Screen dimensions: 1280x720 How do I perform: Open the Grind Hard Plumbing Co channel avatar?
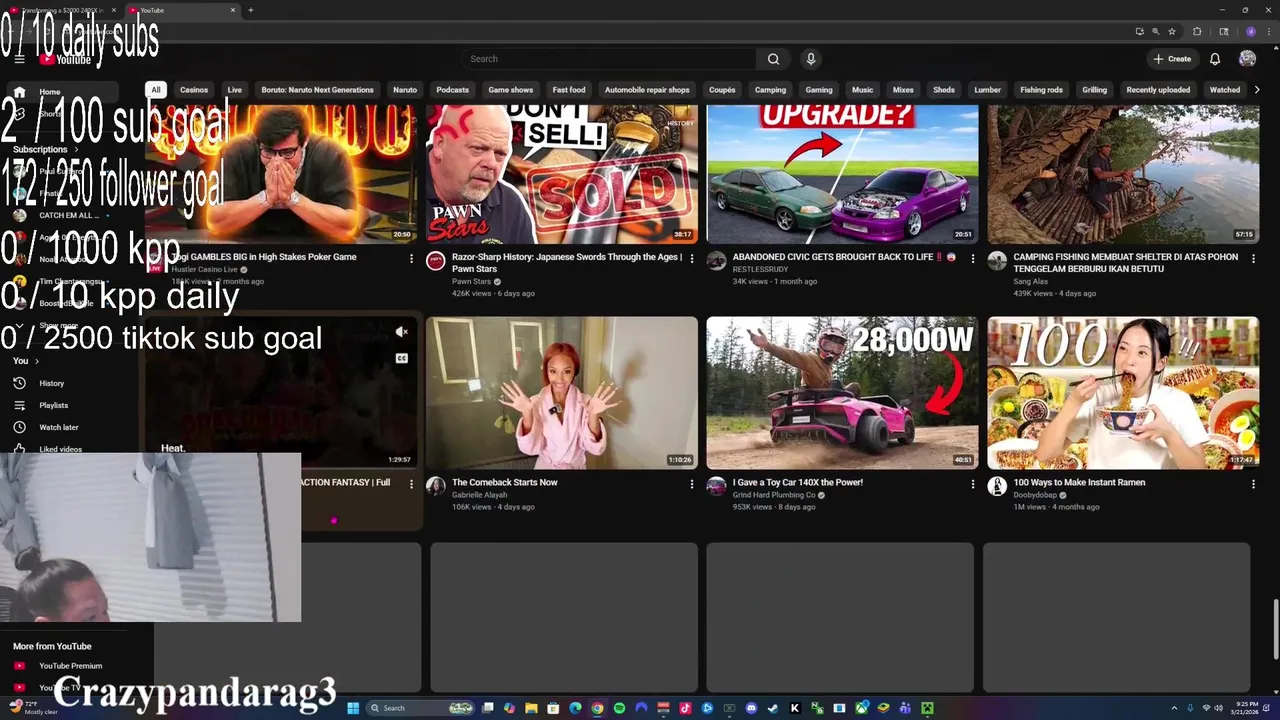(x=716, y=486)
